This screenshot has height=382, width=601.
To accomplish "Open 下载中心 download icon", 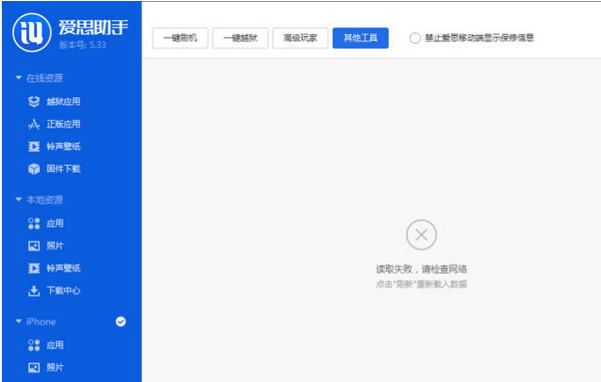I will [x=34, y=291].
